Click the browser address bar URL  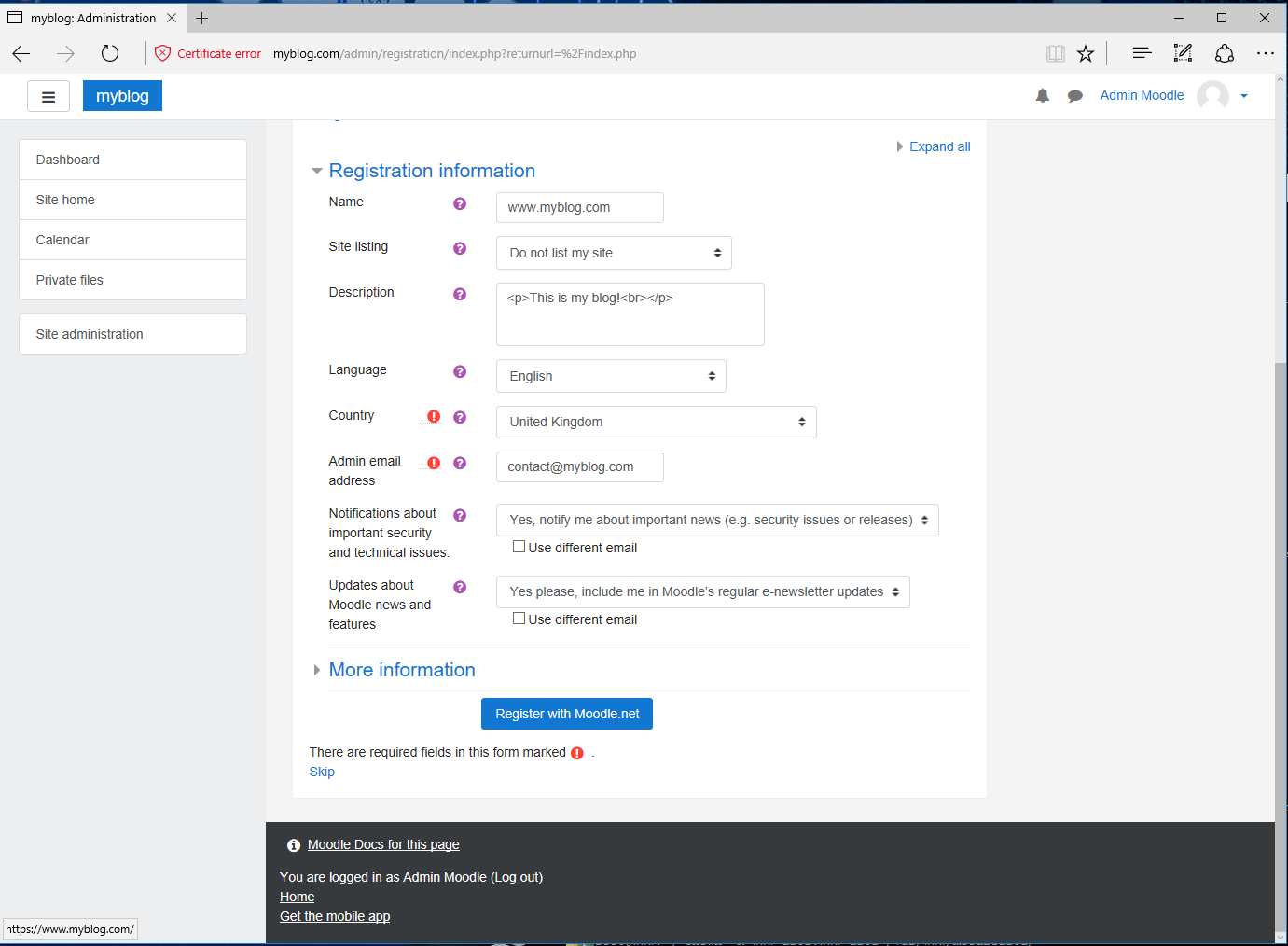click(x=454, y=53)
